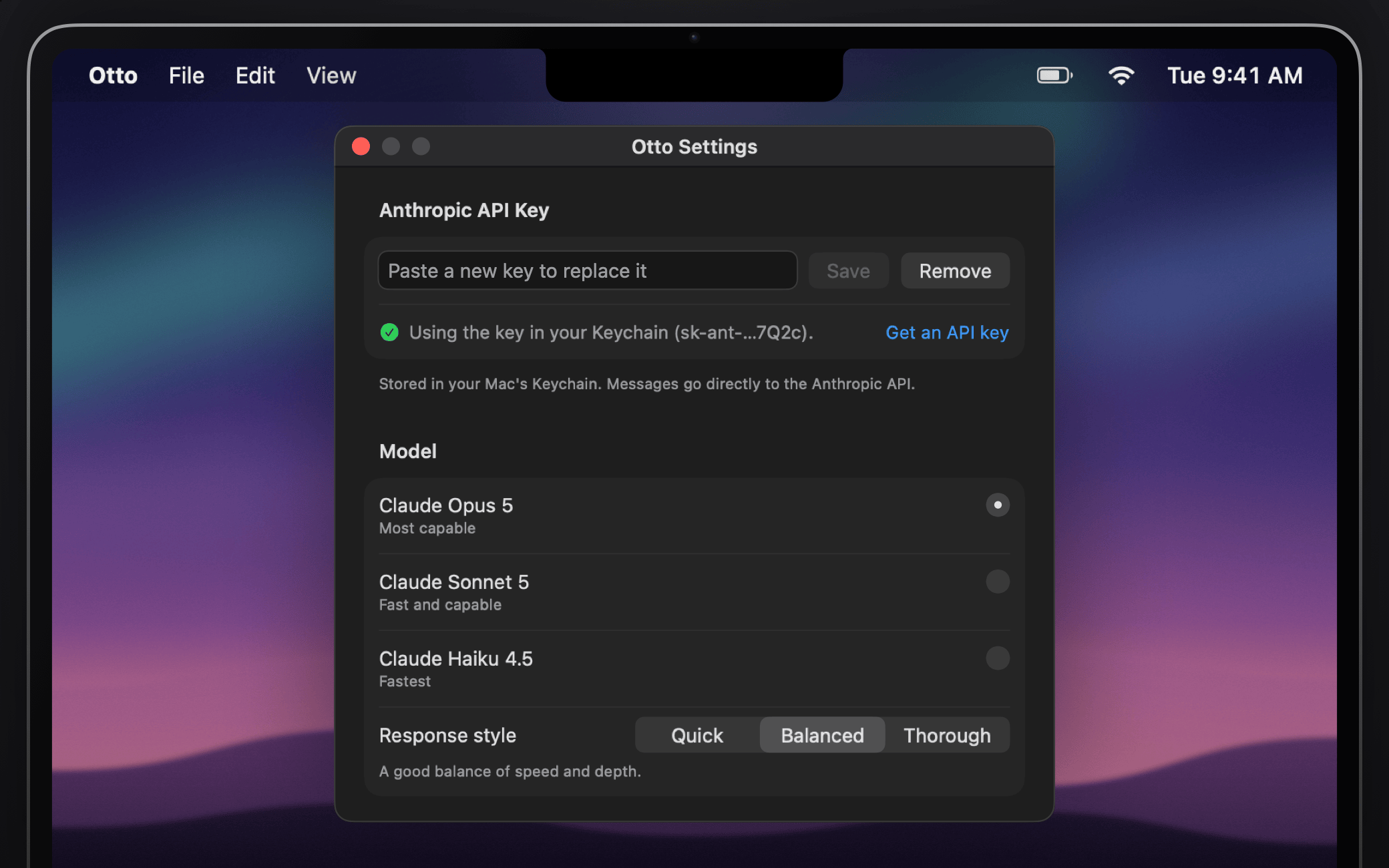This screenshot has height=868, width=1389.
Task: Click the Claude Haiku 4.5 label
Action: coord(456,659)
